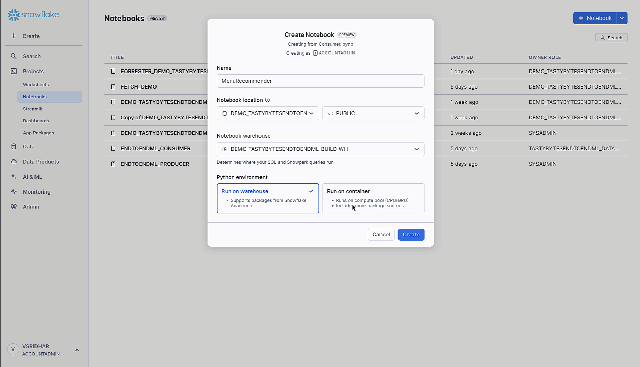The image size is (640, 367).
Task: Open Notebooks in the sidebar
Action: (x=49, y=97)
